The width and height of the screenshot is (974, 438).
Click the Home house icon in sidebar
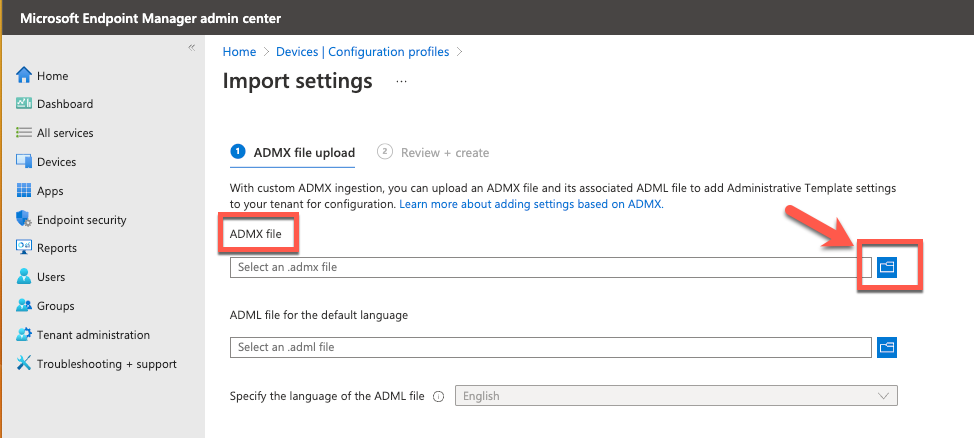[24, 75]
